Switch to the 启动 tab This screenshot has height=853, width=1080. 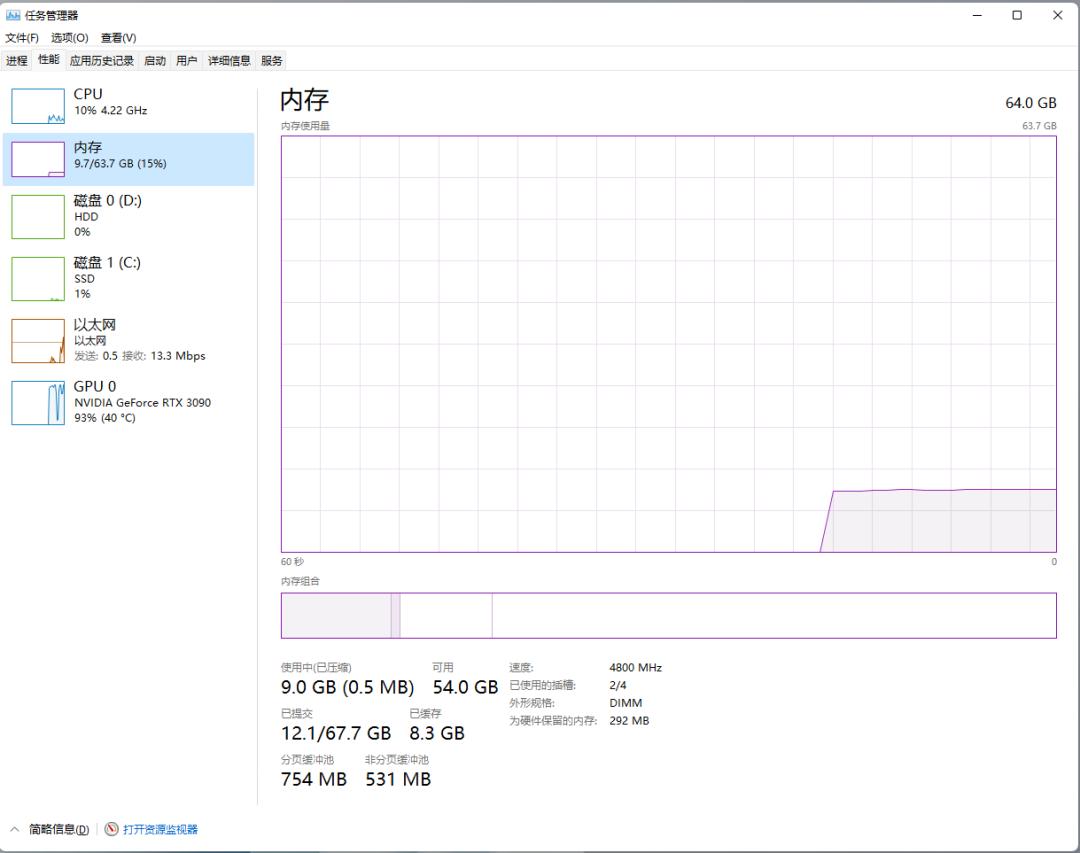click(x=155, y=61)
